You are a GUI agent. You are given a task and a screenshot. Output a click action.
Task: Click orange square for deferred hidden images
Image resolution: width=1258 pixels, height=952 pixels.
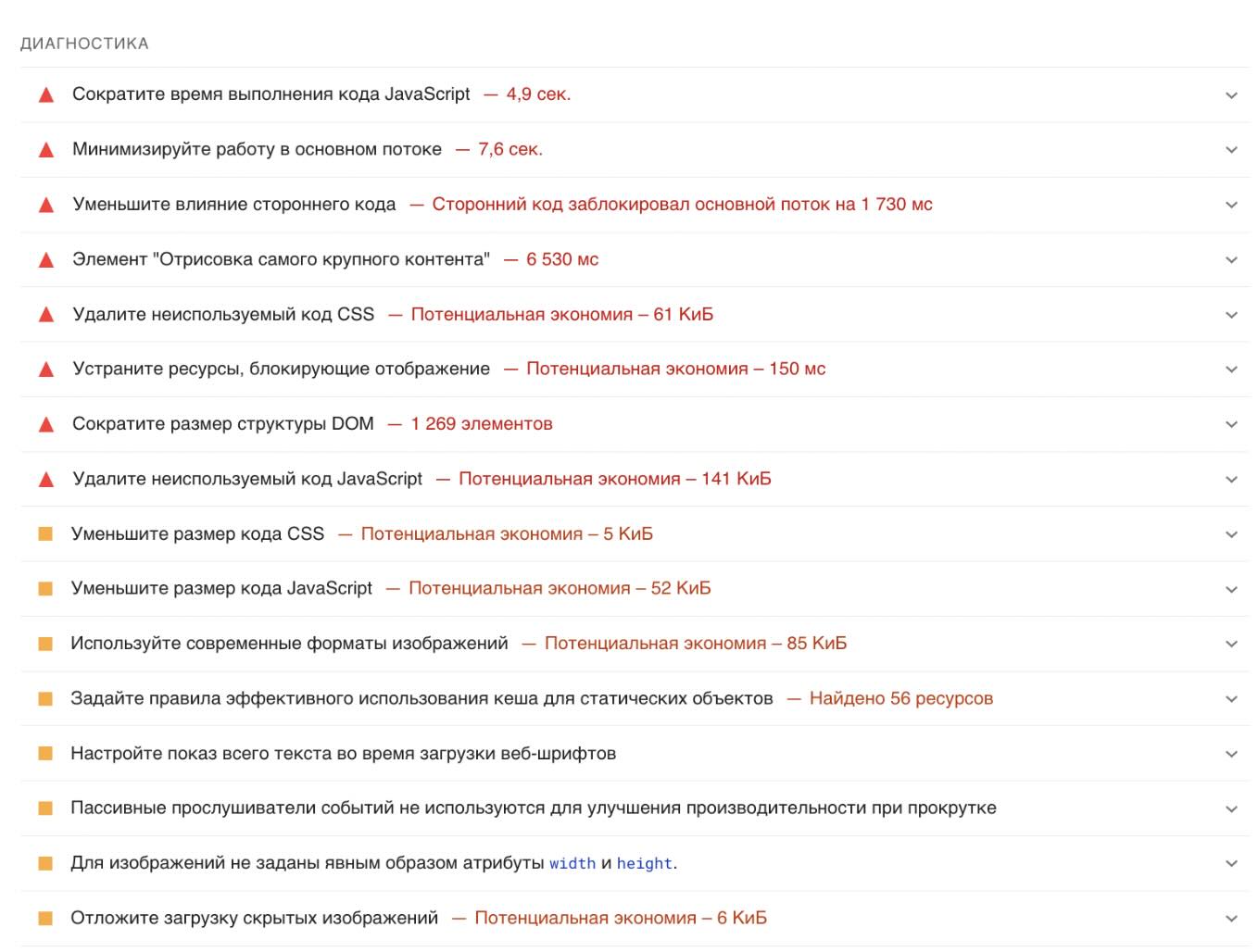[45, 919]
